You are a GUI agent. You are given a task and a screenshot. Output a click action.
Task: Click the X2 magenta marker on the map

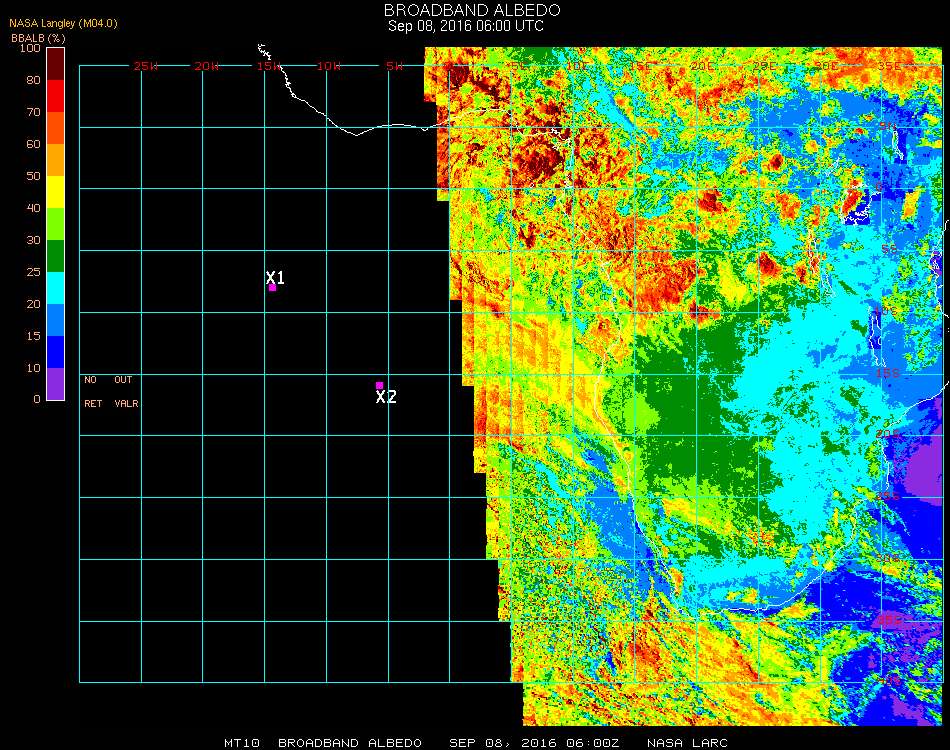point(379,385)
